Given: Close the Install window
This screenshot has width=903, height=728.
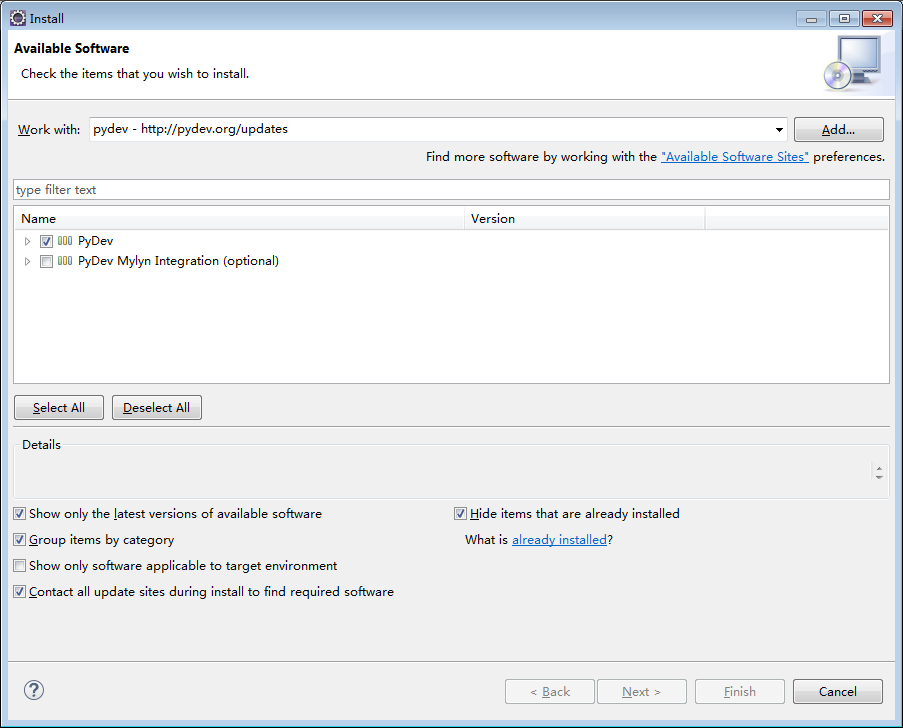Looking at the screenshot, I should pyautogui.click(x=877, y=19).
